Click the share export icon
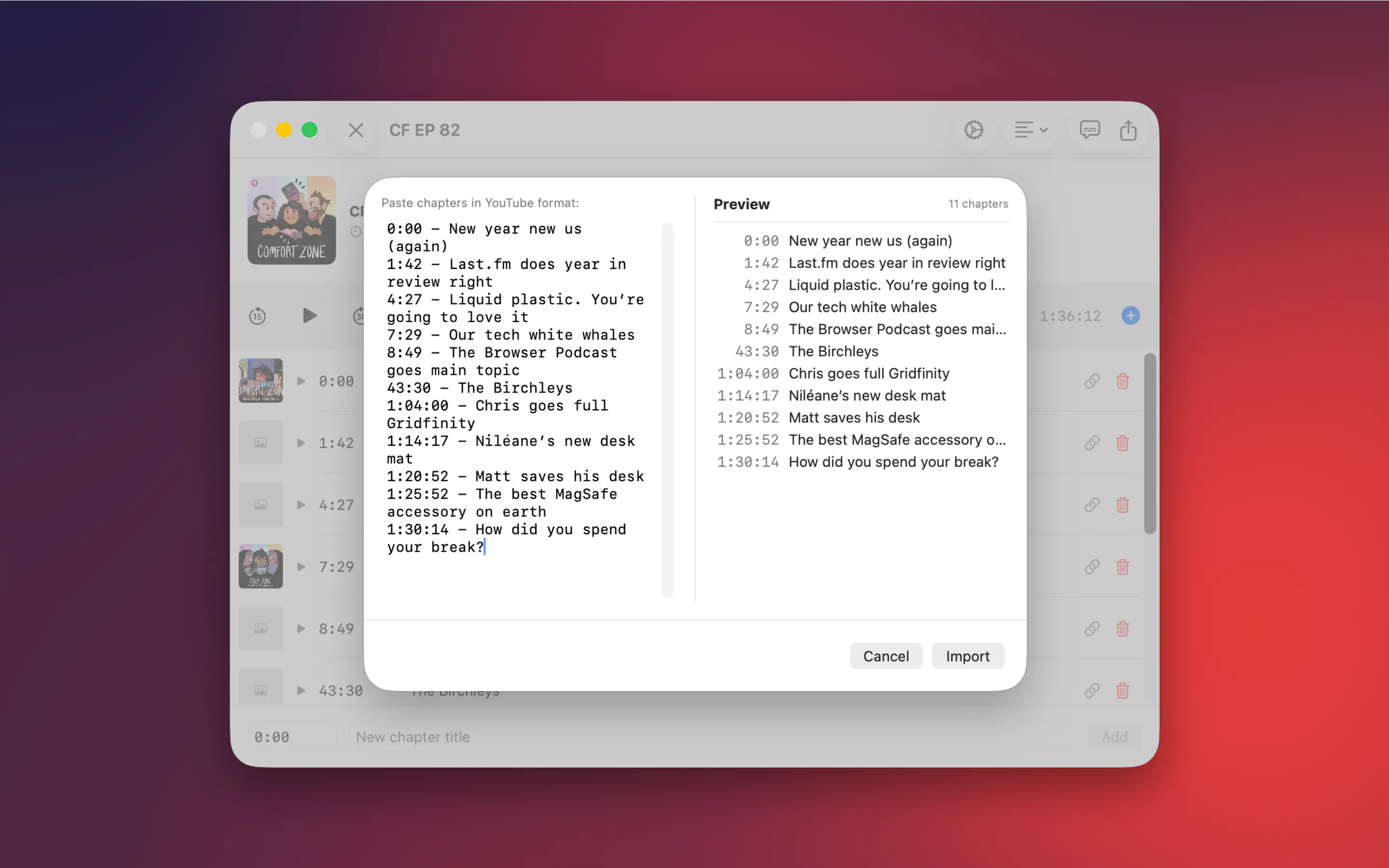This screenshot has height=868, width=1389. click(x=1128, y=130)
